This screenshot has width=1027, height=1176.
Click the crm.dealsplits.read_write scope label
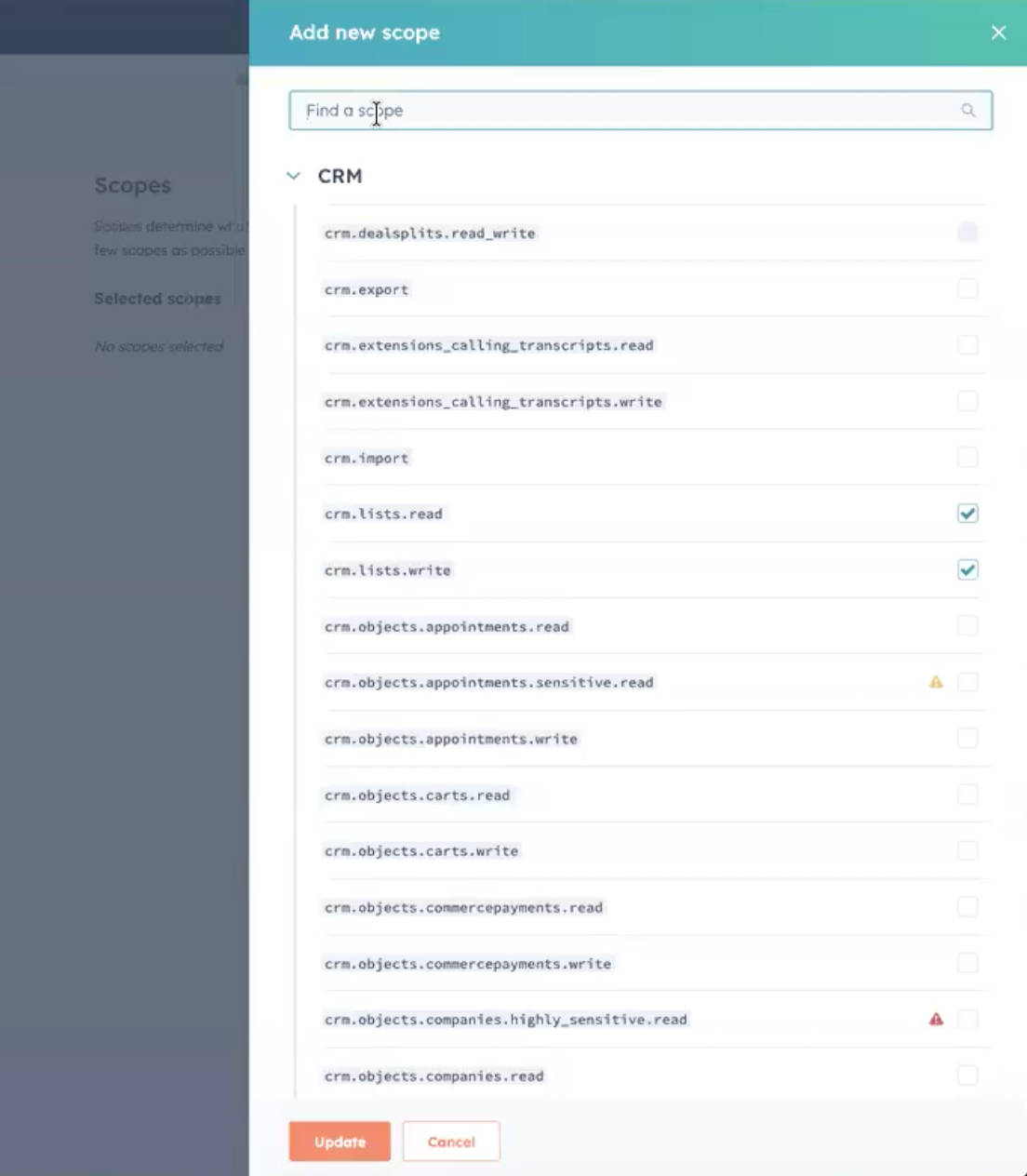click(x=430, y=234)
